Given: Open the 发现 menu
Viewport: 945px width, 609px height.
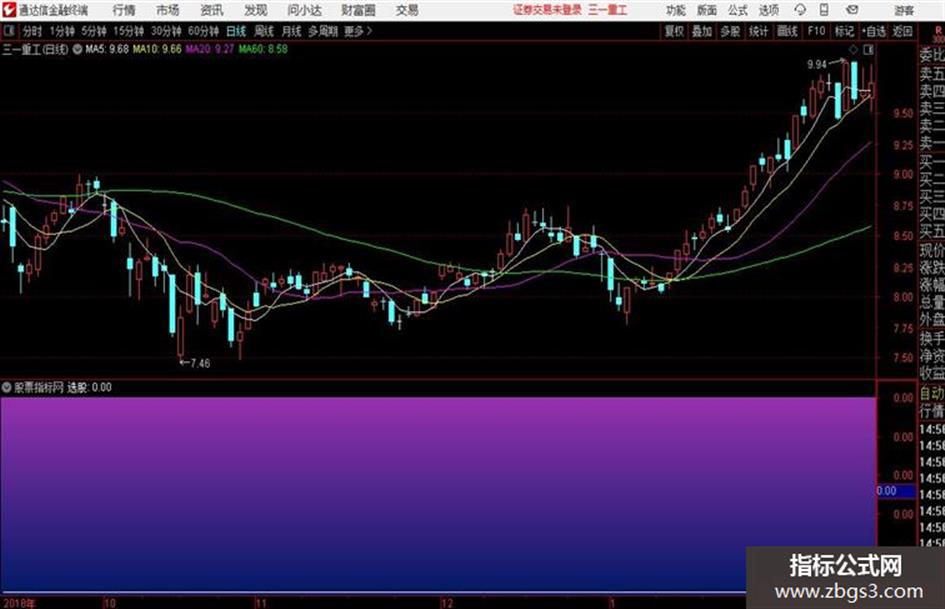Looking at the screenshot, I should point(256,10).
